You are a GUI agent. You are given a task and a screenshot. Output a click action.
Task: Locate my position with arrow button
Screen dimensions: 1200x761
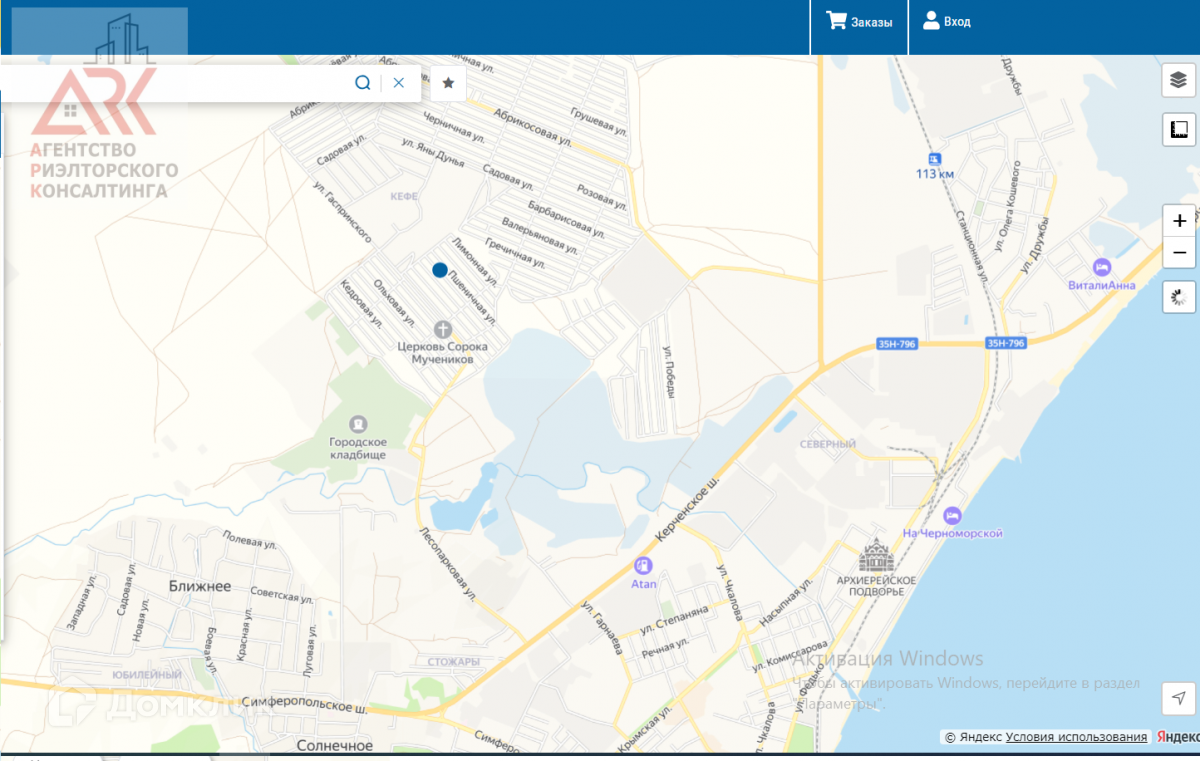point(1179,697)
